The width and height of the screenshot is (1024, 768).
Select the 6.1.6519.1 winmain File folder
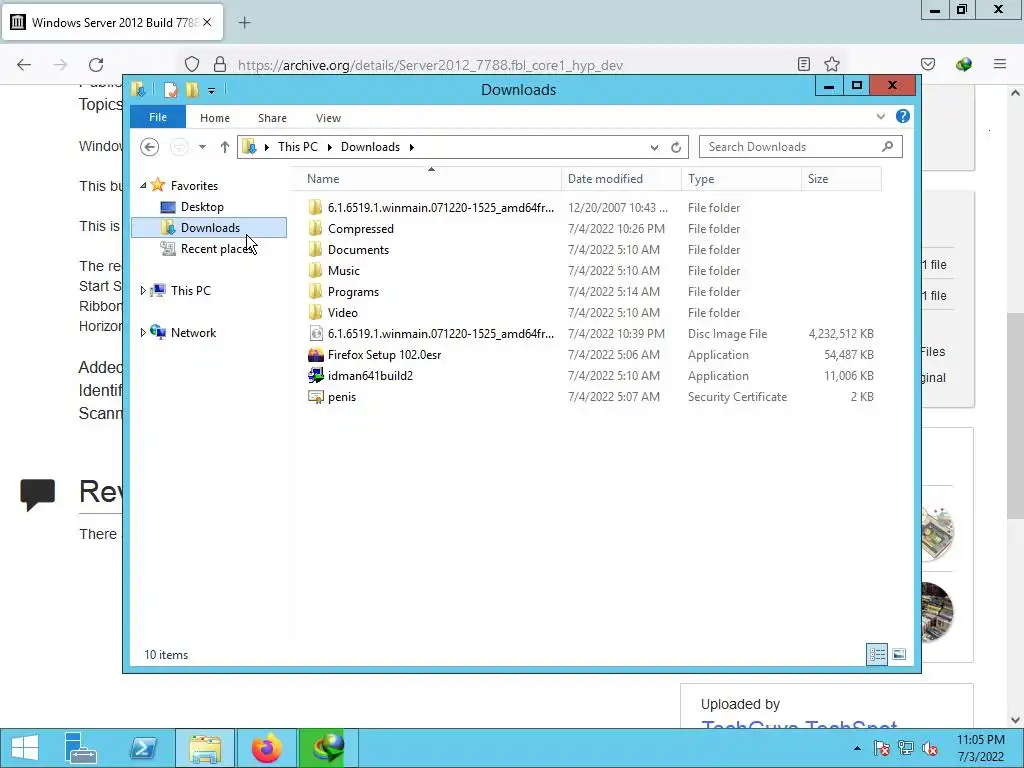coord(440,208)
